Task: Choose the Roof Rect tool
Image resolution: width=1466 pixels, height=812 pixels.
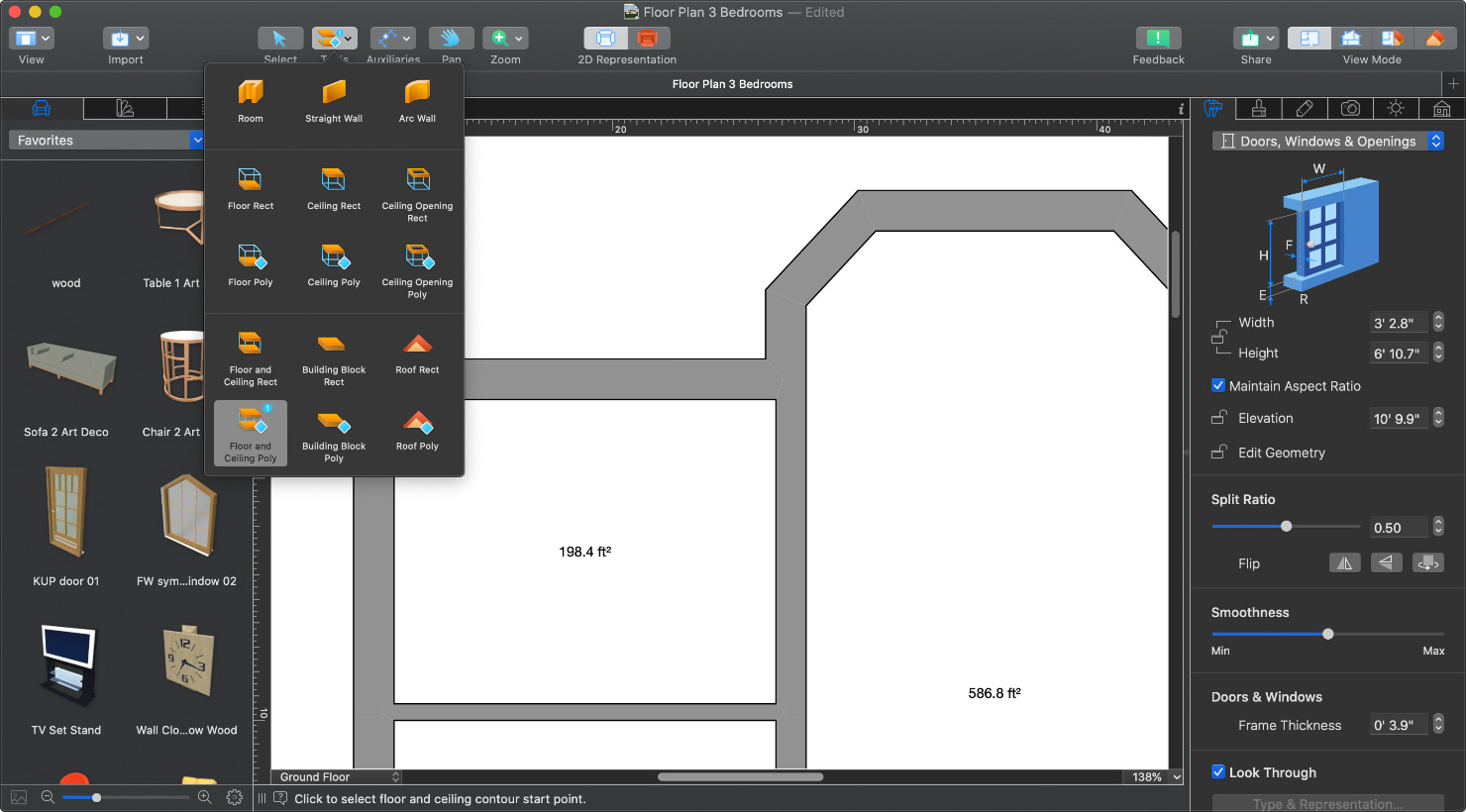Action: (x=416, y=354)
